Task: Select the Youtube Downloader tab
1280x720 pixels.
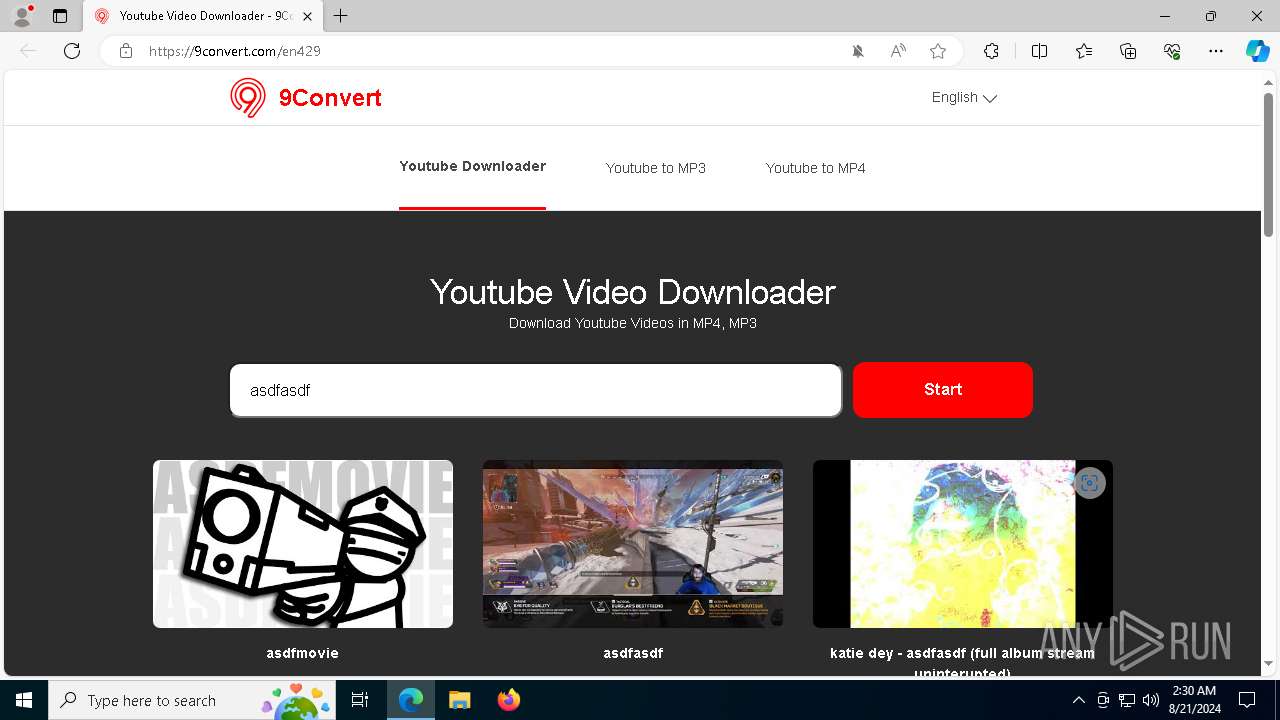Action: [x=472, y=166]
